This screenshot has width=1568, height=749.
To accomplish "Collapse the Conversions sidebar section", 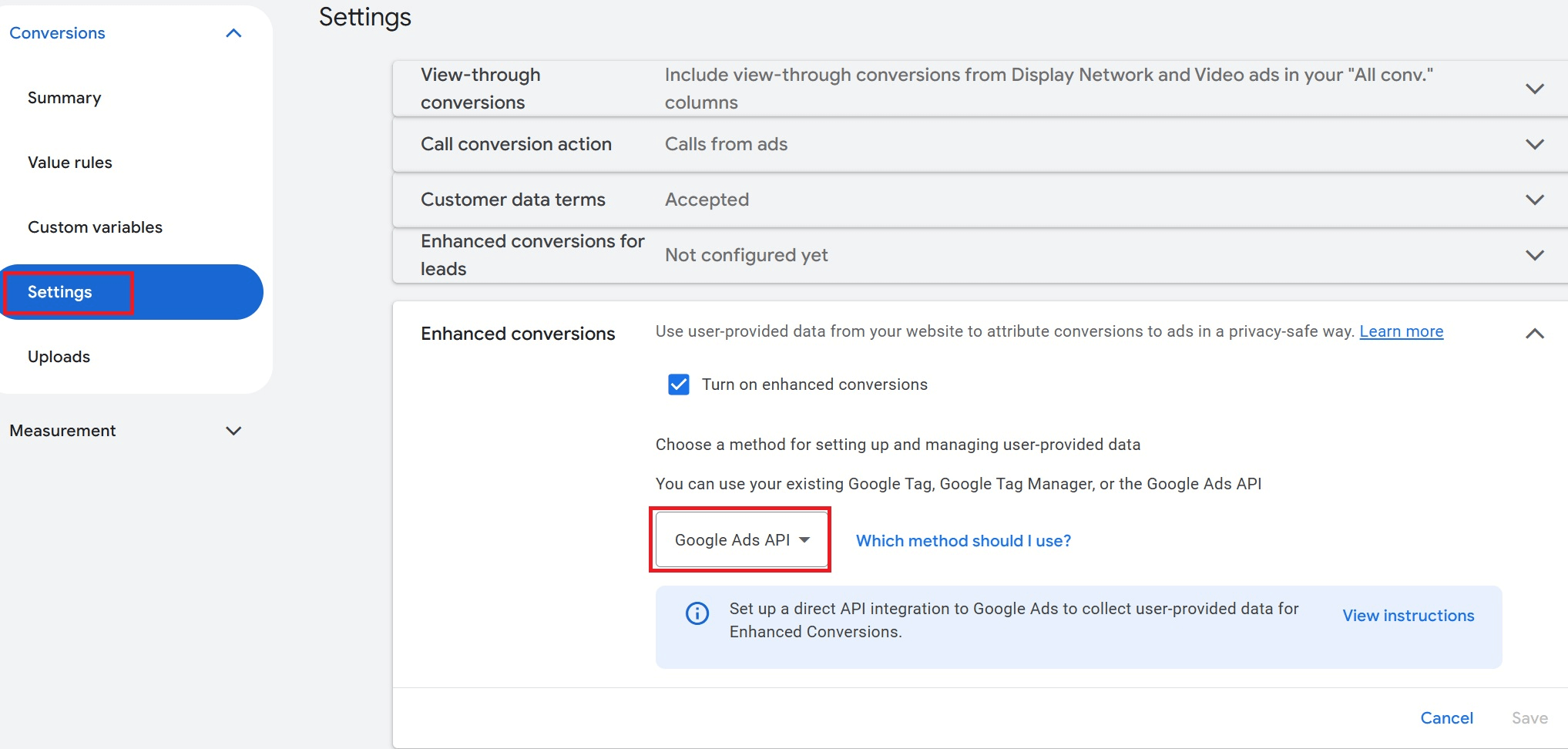I will [233, 33].
